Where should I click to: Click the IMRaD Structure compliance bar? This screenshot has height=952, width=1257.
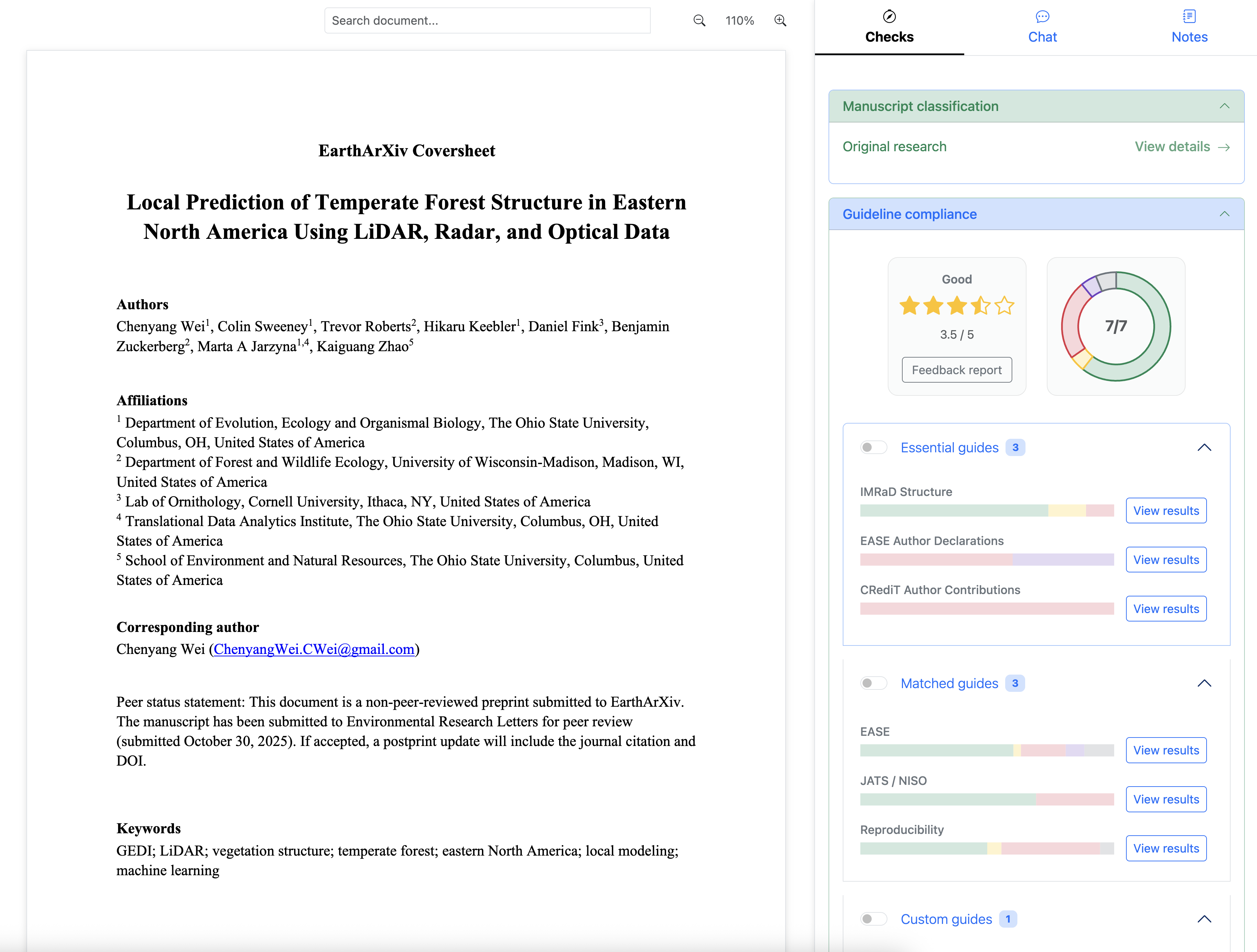[x=987, y=511]
